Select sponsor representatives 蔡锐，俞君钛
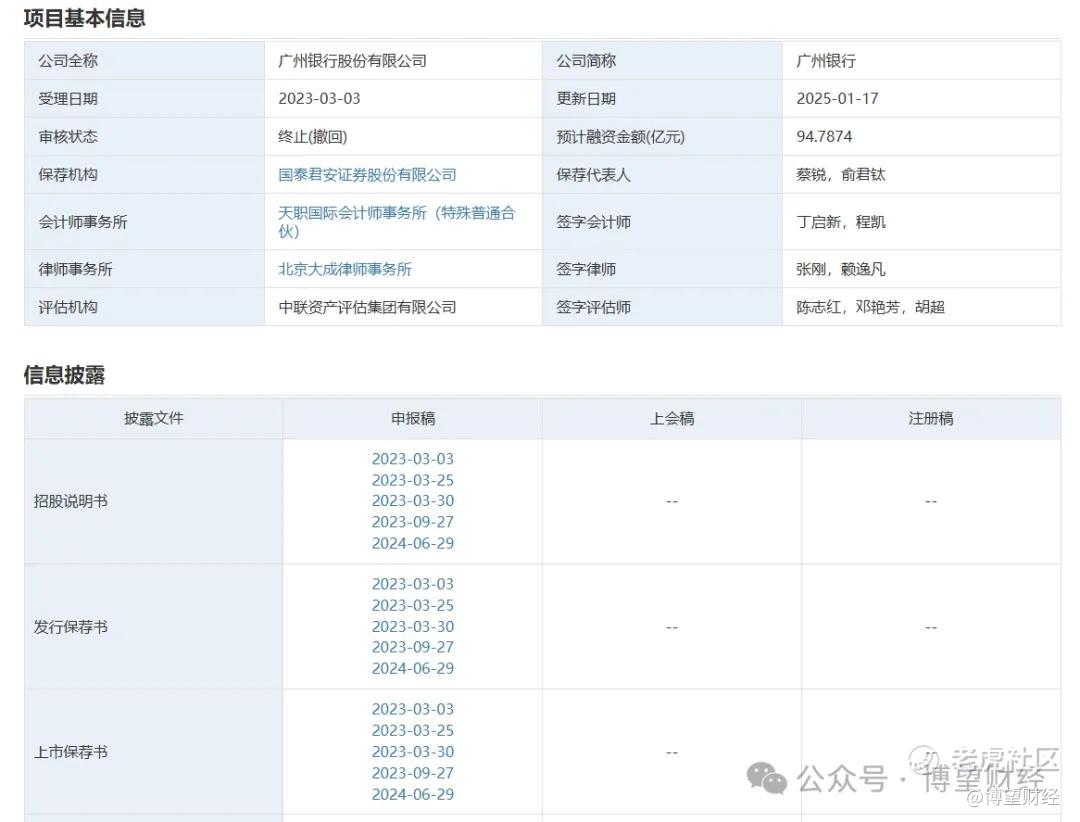 840,175
